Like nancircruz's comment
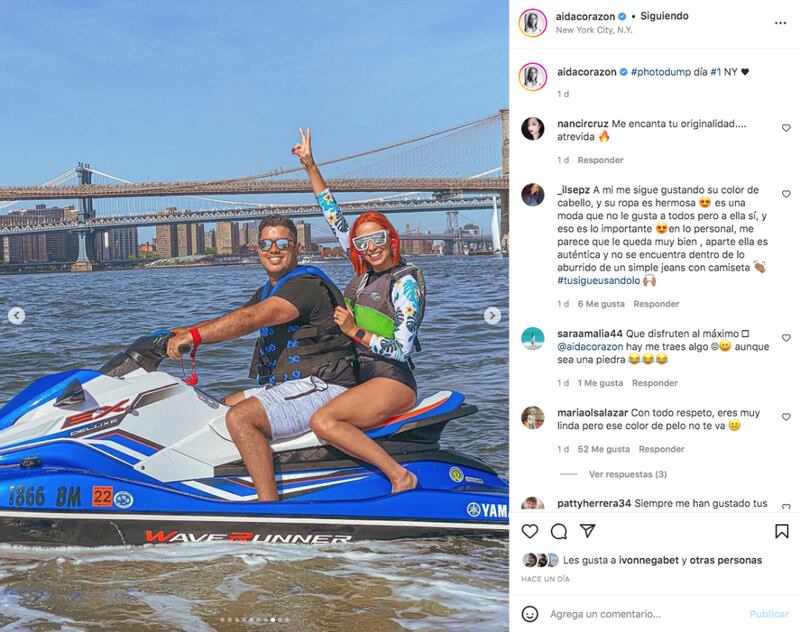 pyautogui.click(x=786, y=128)
